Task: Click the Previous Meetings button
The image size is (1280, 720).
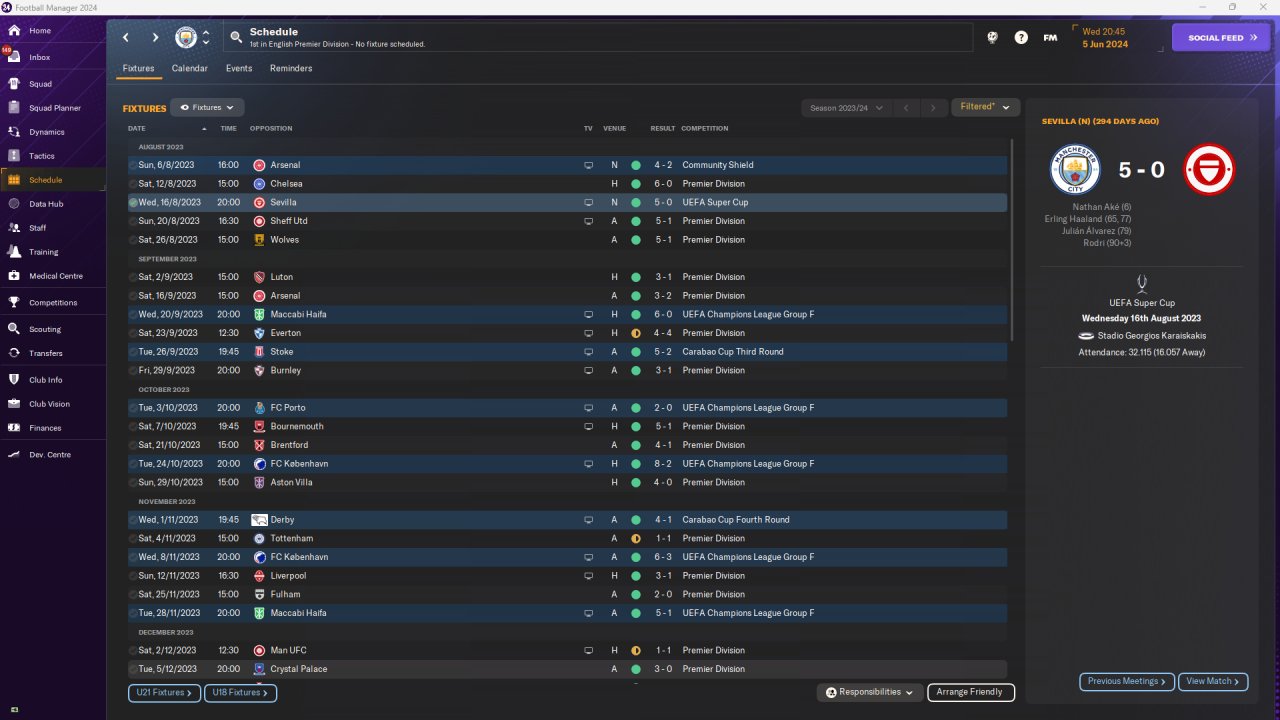Action: click(x=1126, y=681)
